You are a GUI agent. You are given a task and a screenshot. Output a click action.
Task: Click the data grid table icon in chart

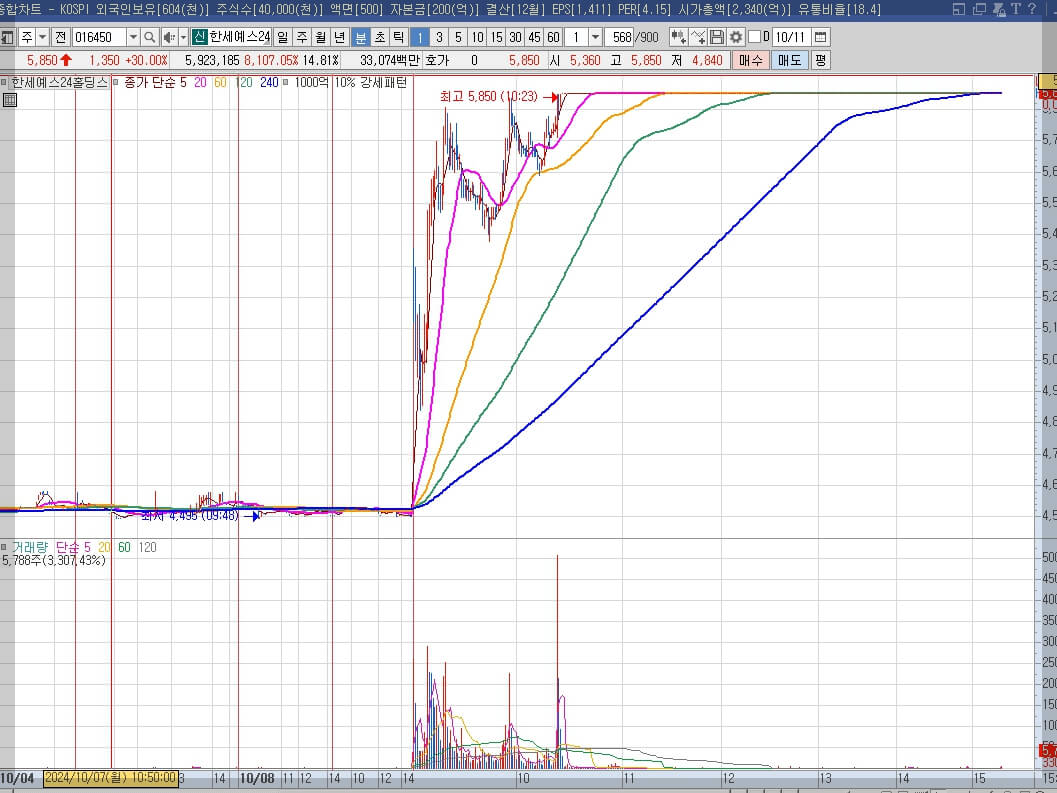click(x=9, y=100)
